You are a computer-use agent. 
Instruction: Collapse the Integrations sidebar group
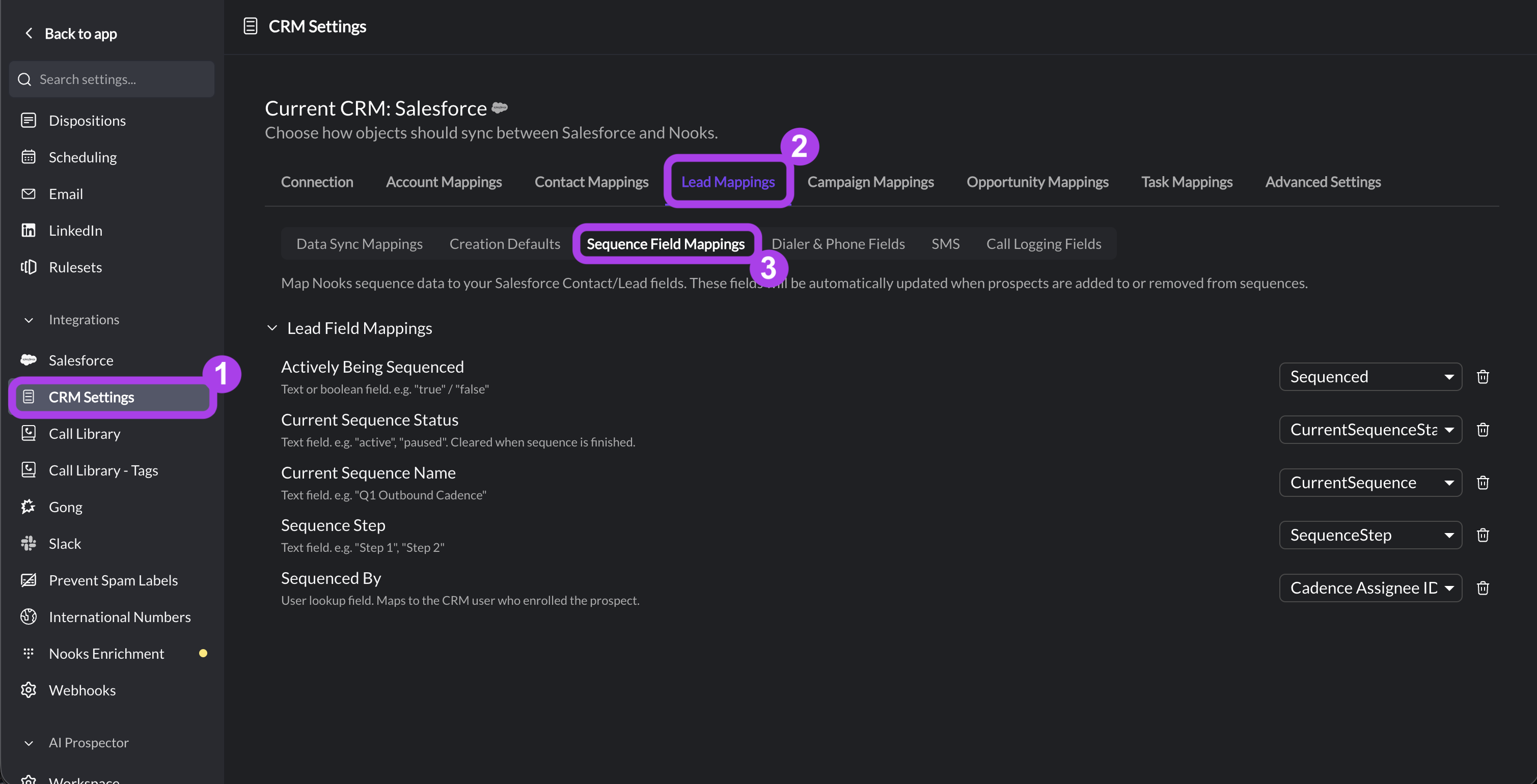click(x=29, y=320)
